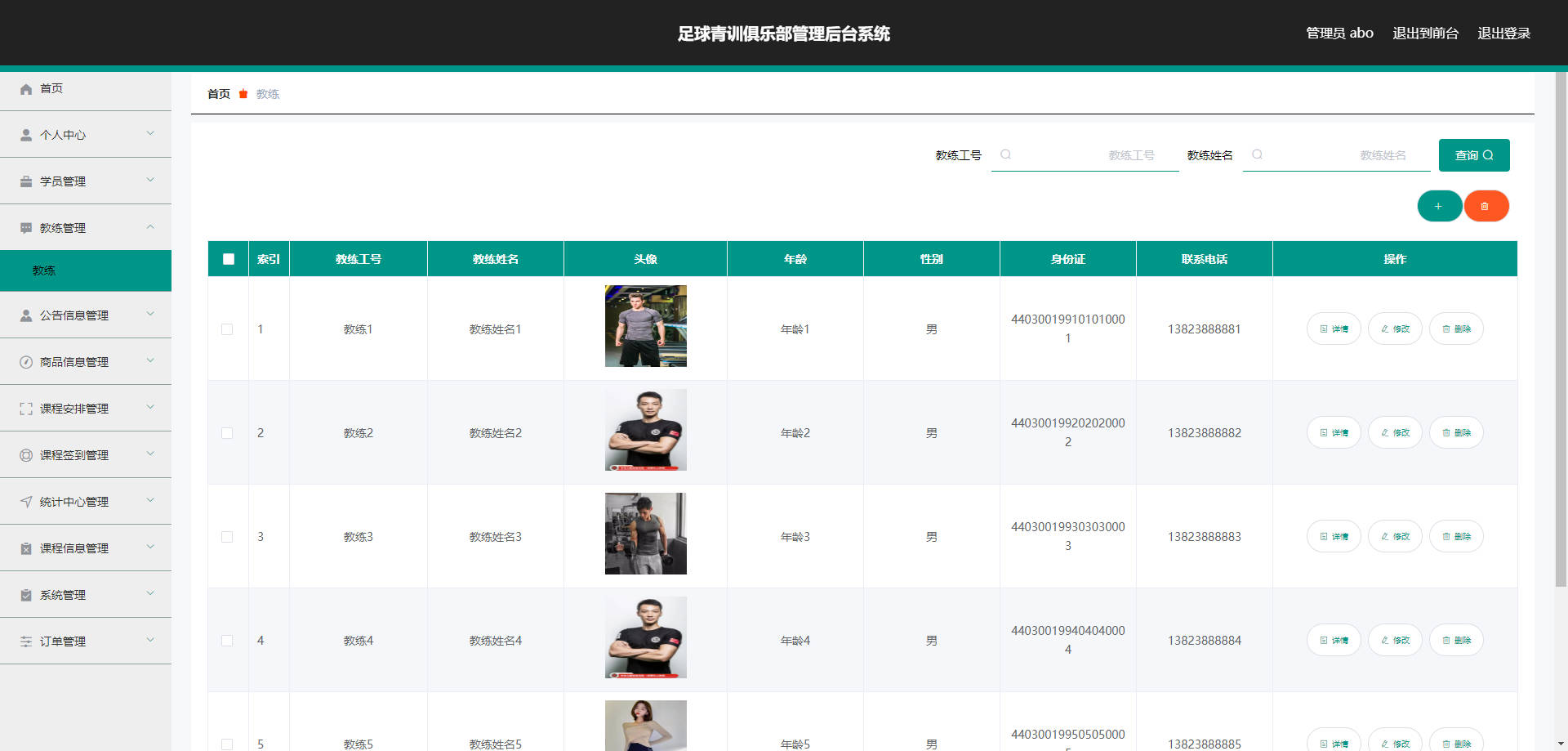Click 修改 for row 教练4
Image resolution: width=1568 pixels, height=751 pixels.
pyautogui.click(x=1395, y=640)
